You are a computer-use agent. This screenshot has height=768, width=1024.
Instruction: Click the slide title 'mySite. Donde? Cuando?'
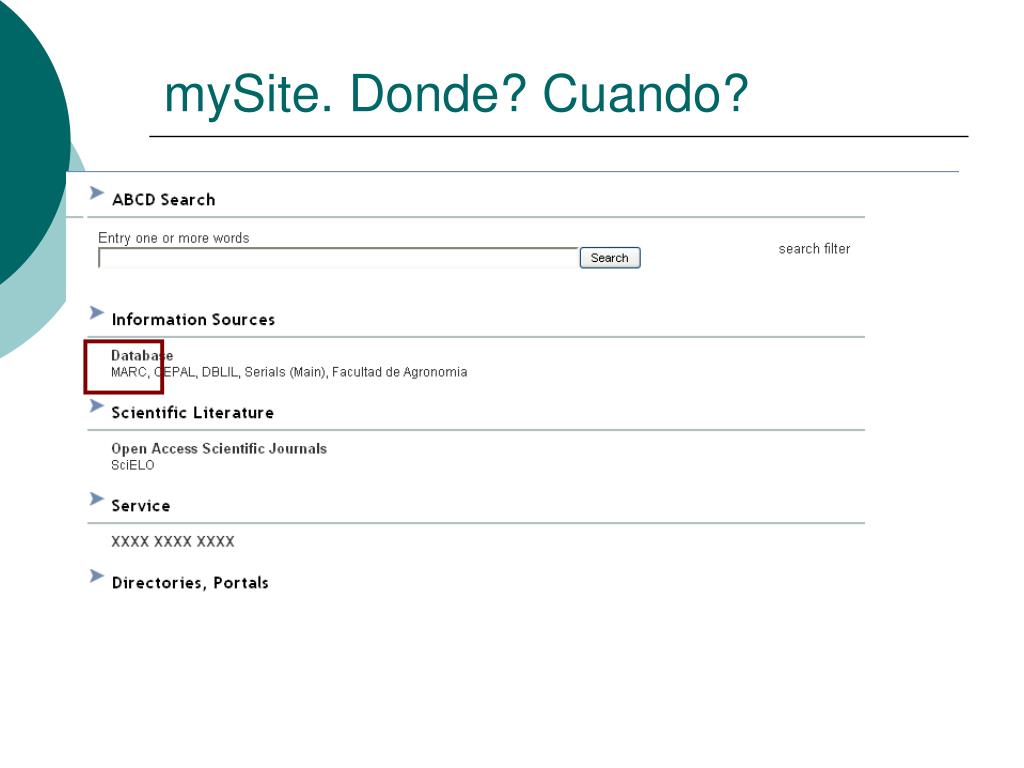point(456,94)
